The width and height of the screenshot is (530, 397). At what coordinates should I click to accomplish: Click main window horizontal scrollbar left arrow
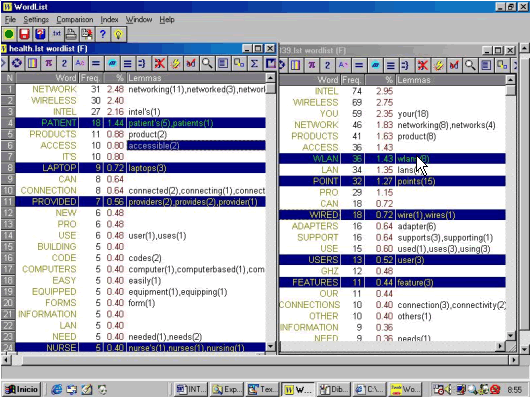click(6, 360)
